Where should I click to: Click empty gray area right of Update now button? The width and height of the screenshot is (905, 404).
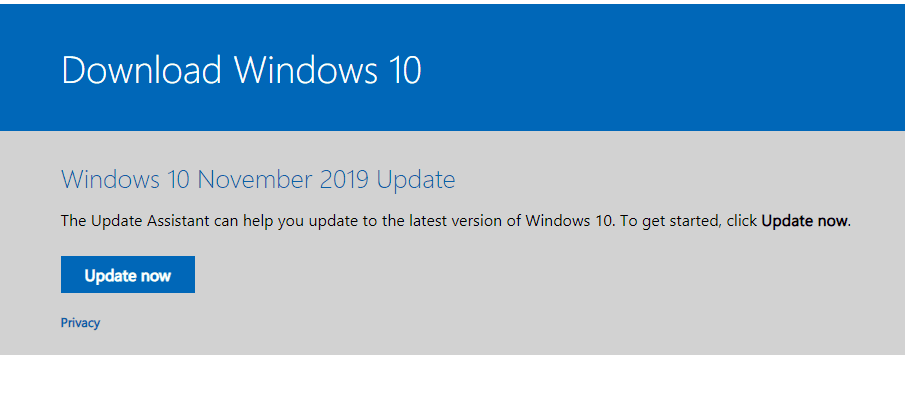519,275
